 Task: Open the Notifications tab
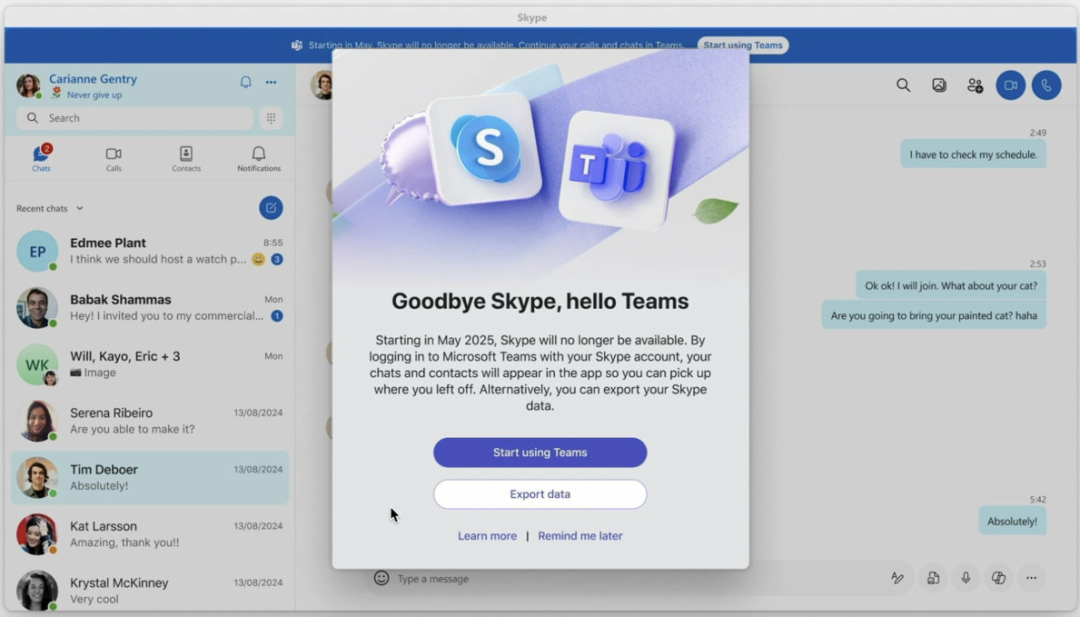[x=259, y=158]
